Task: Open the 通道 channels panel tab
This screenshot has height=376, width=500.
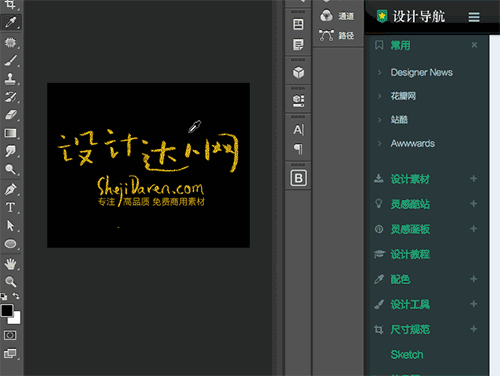Action: click(x=337, y=16)
